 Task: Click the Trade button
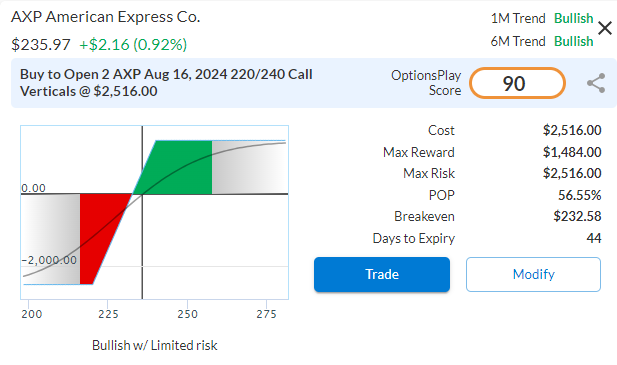pyautogui.click(x=382, y=274)
